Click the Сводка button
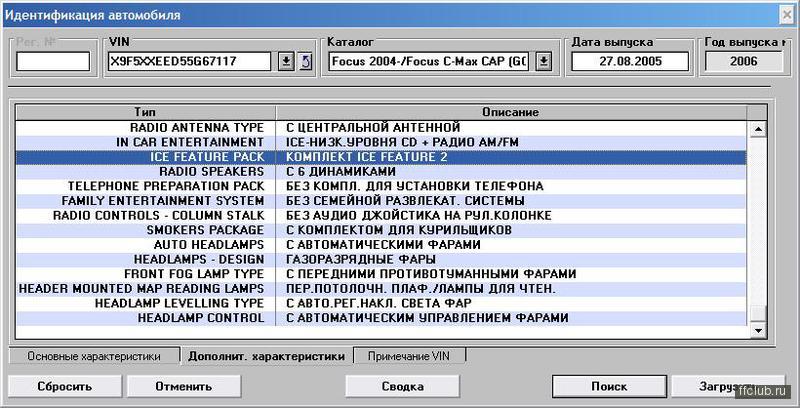The image size is (800, 408). tap(403, 387)
